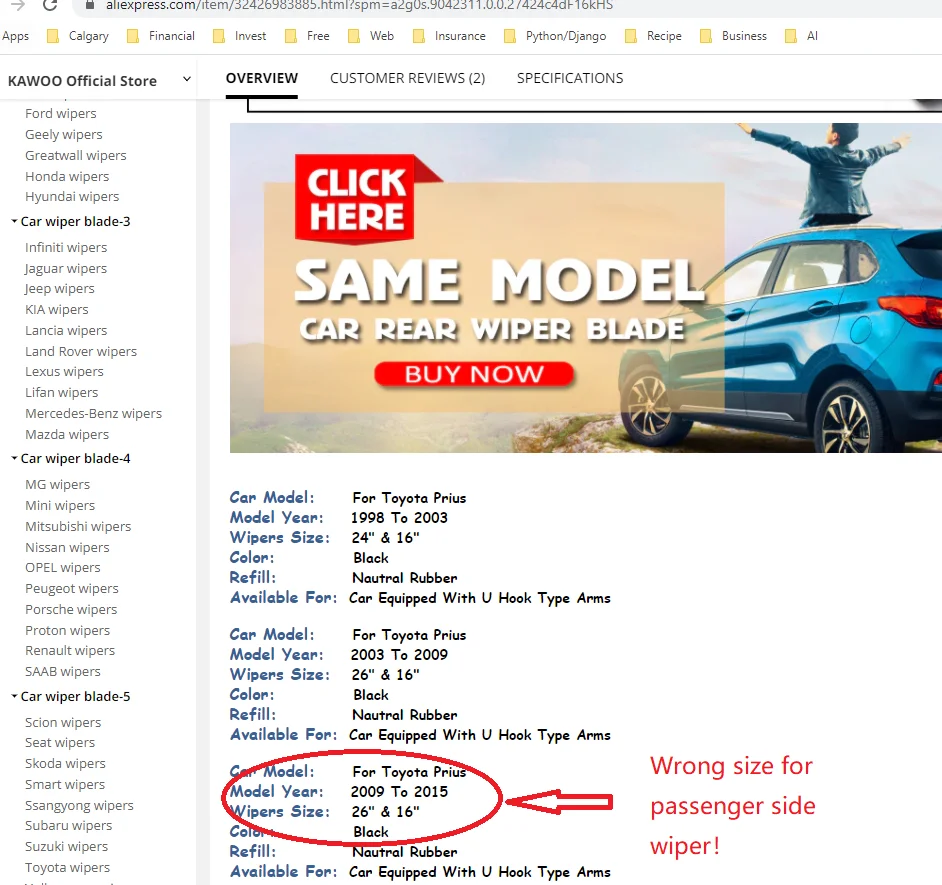Viewport: 942px width, 885px height.
Task: Switch to the Specifications tab
Action: coord(570,78)
